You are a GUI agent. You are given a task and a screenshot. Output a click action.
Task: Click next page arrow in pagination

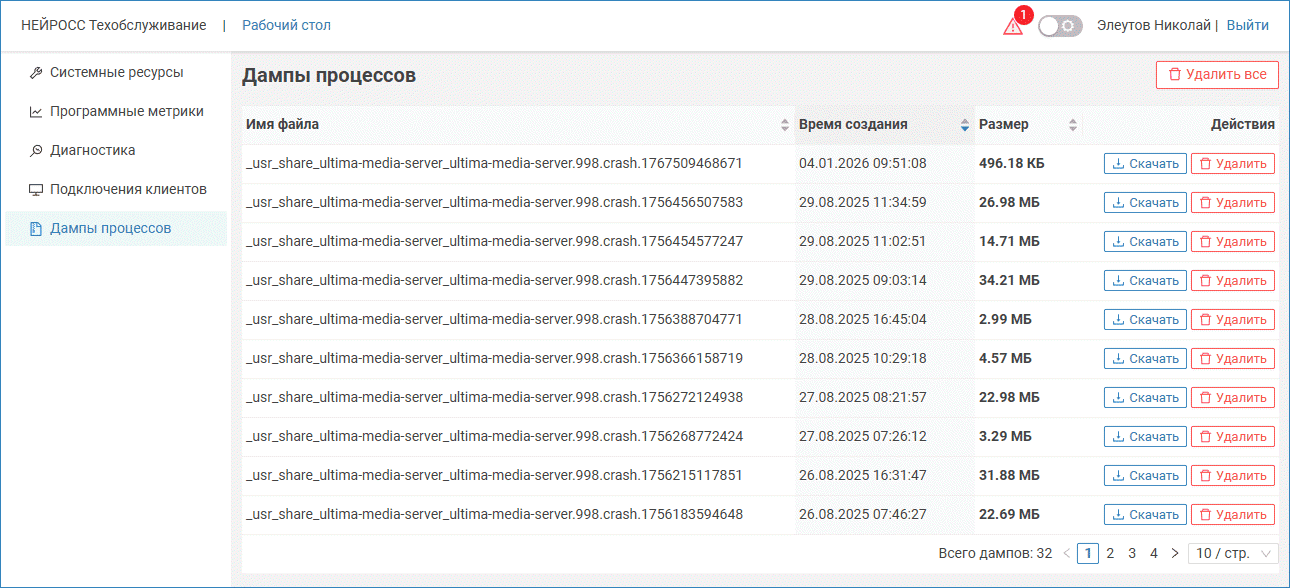click(x=1175, y=553)
